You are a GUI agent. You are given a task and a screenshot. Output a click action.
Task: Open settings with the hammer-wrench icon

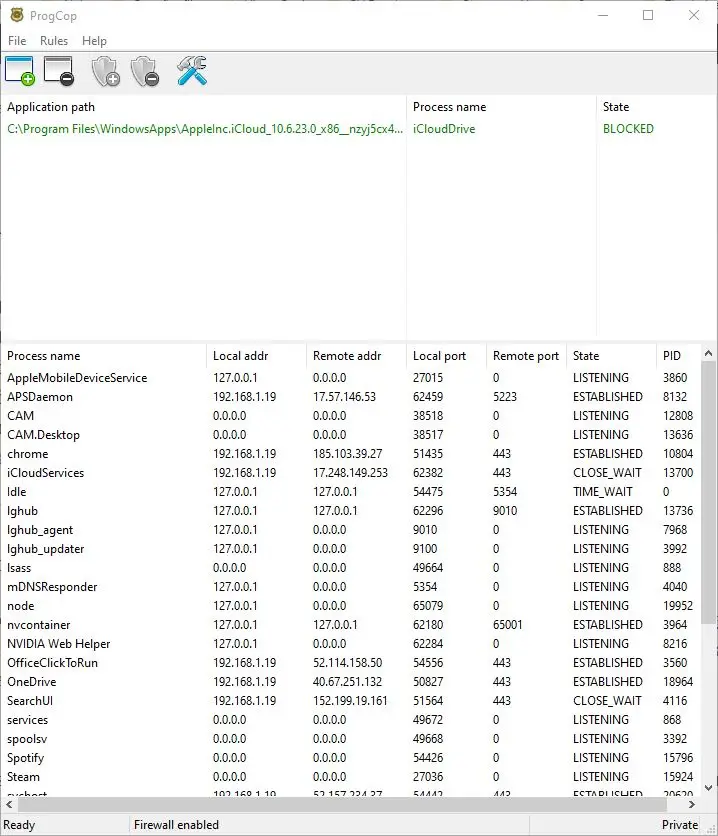192,71
